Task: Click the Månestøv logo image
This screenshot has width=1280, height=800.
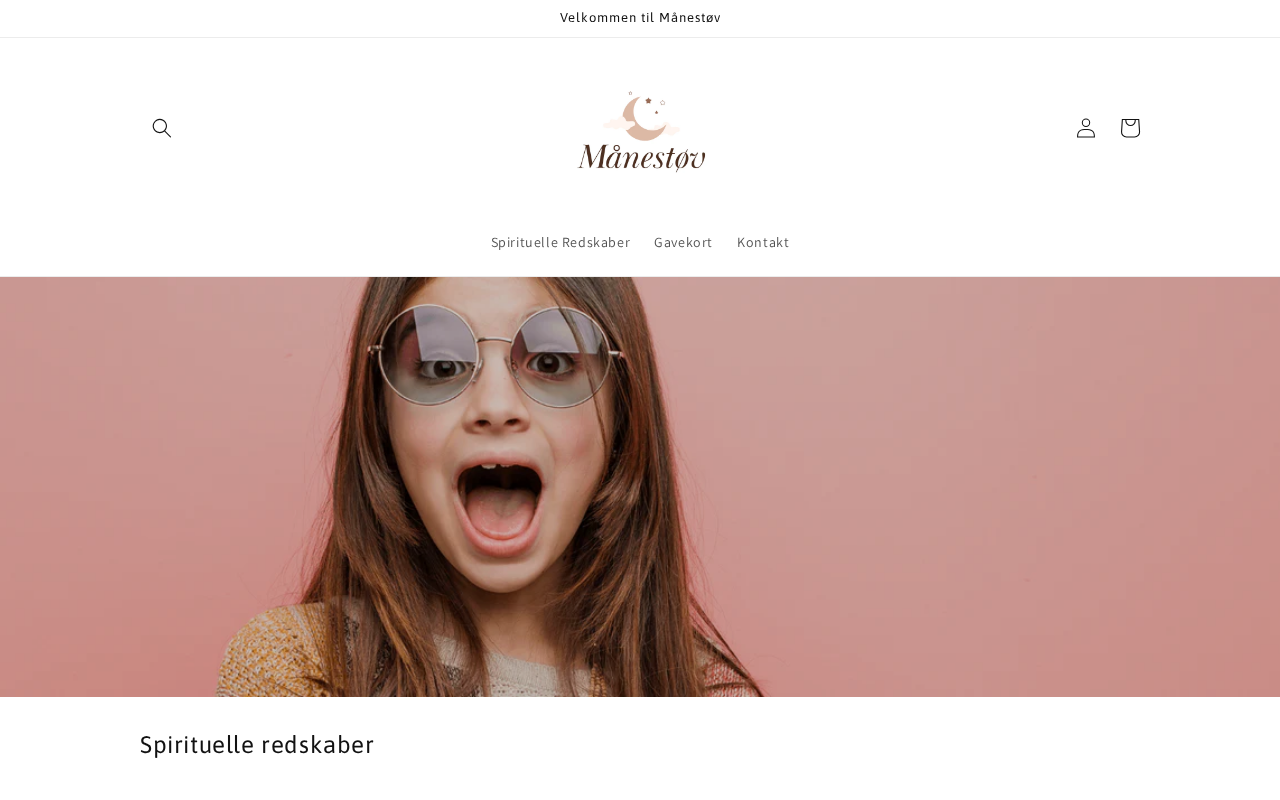Action: pyautogui.click(x=641, y=128)
